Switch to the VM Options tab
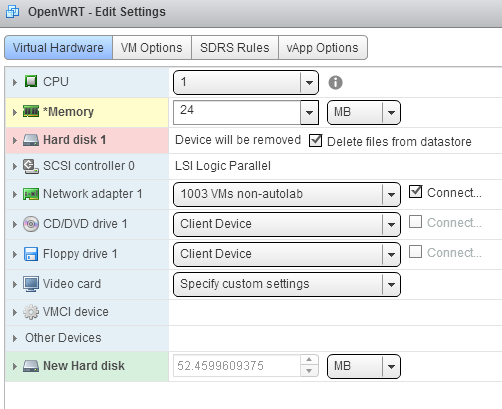The width and height of the screenshot is (502, 409). [x=152, y=48]
